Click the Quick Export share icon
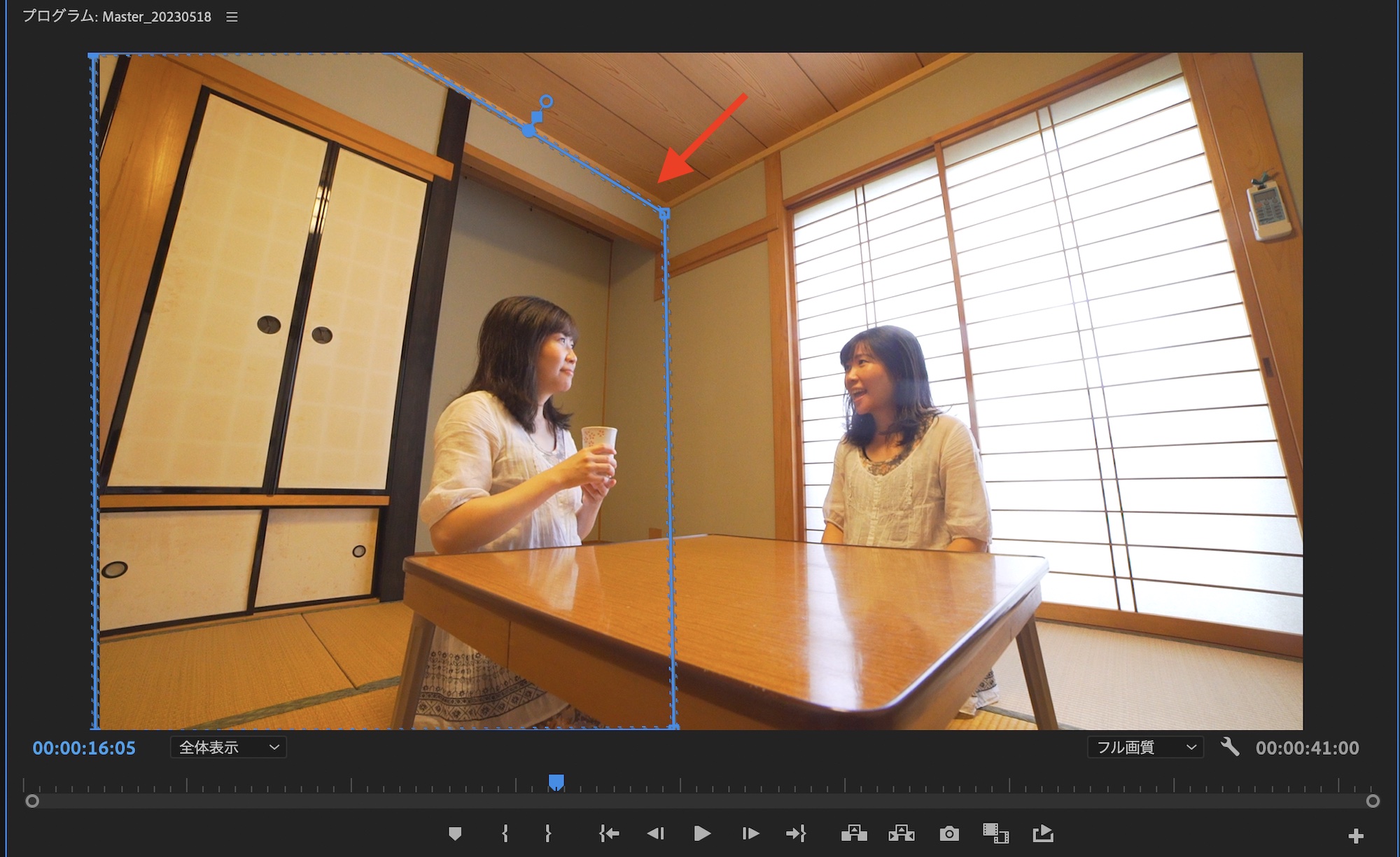The height and width of the screenshot is (857, 1400). tap(1043, 833)
